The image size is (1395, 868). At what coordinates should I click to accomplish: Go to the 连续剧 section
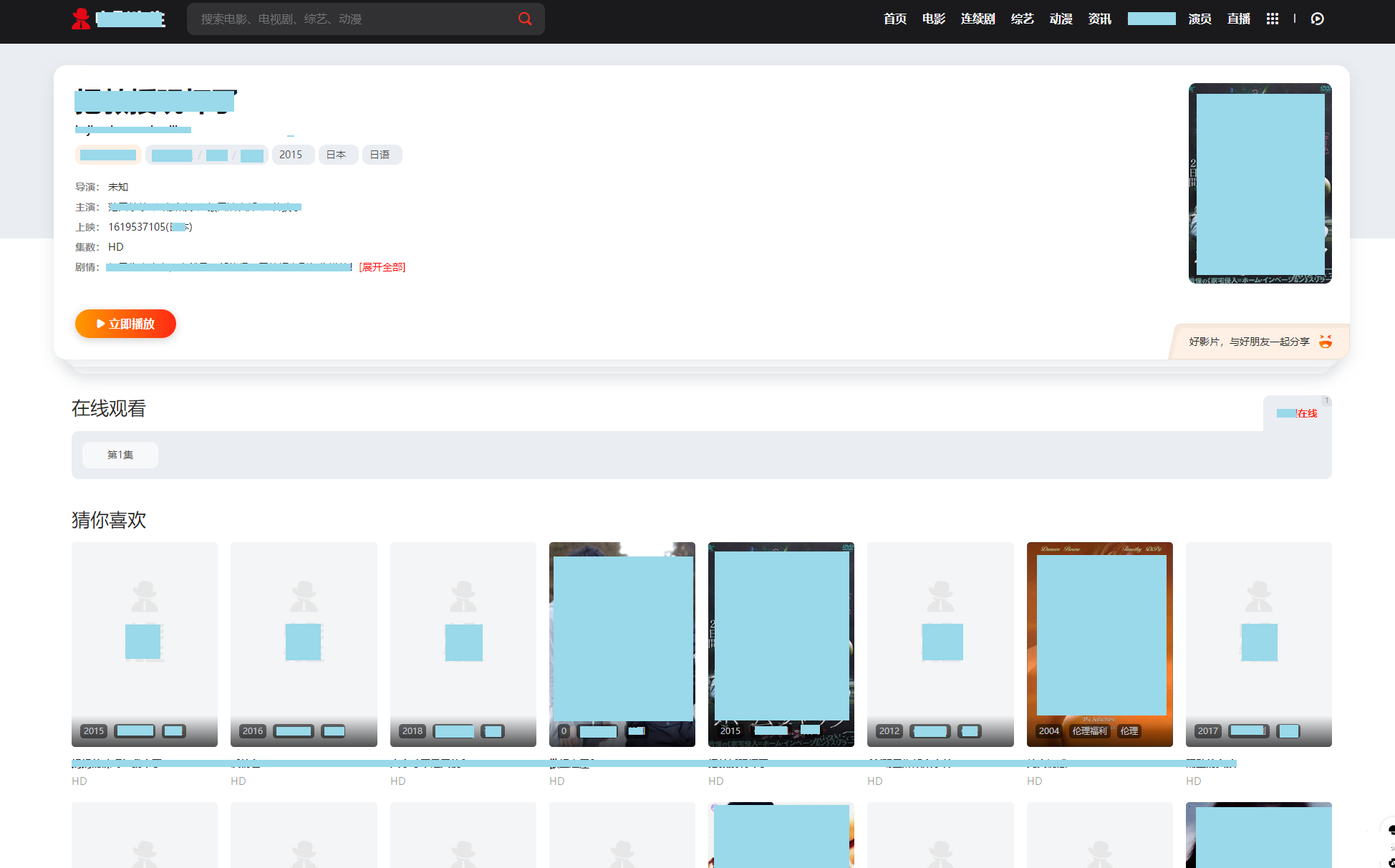[x=978, y=19]
